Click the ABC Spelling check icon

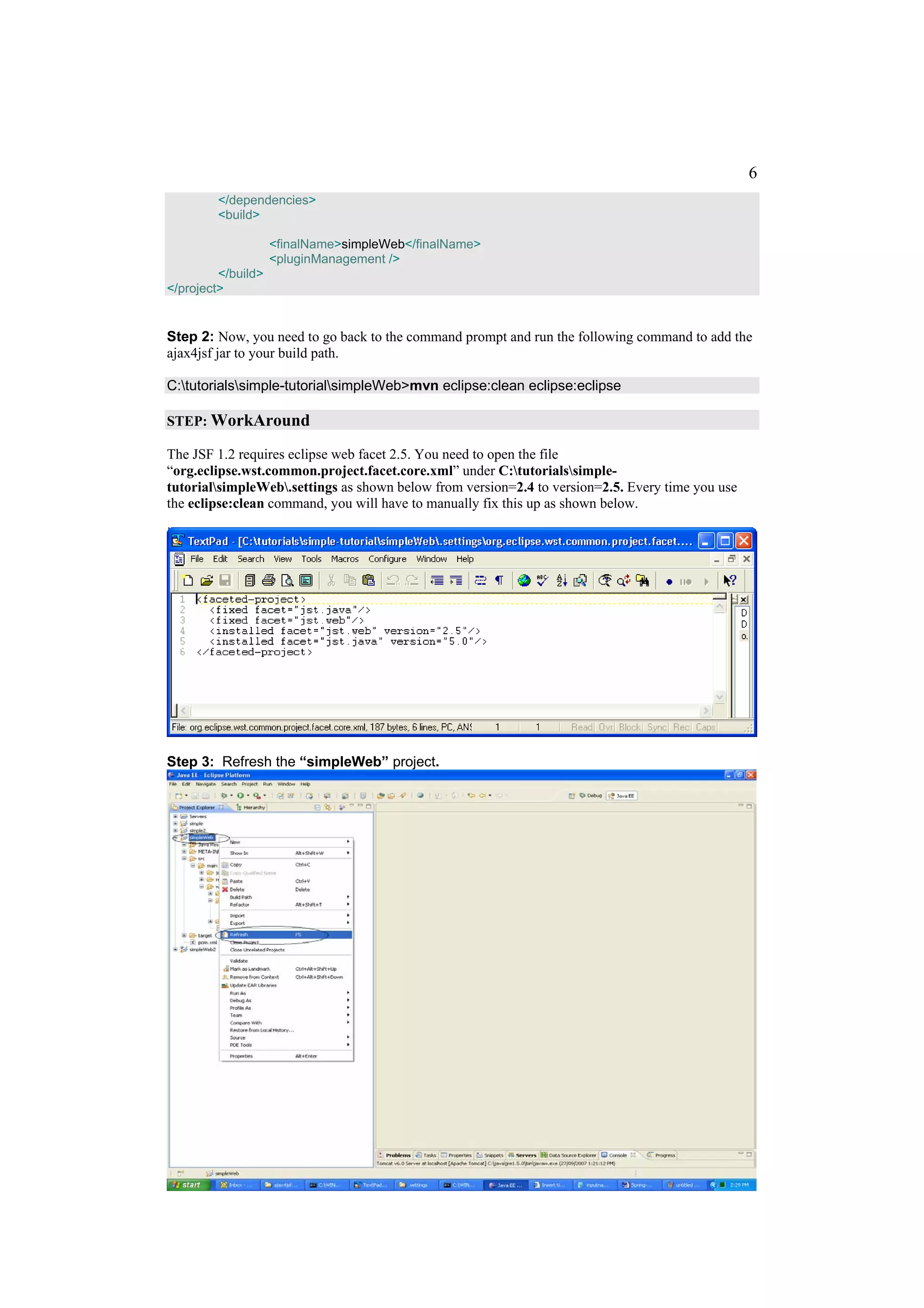coord(543,580)
